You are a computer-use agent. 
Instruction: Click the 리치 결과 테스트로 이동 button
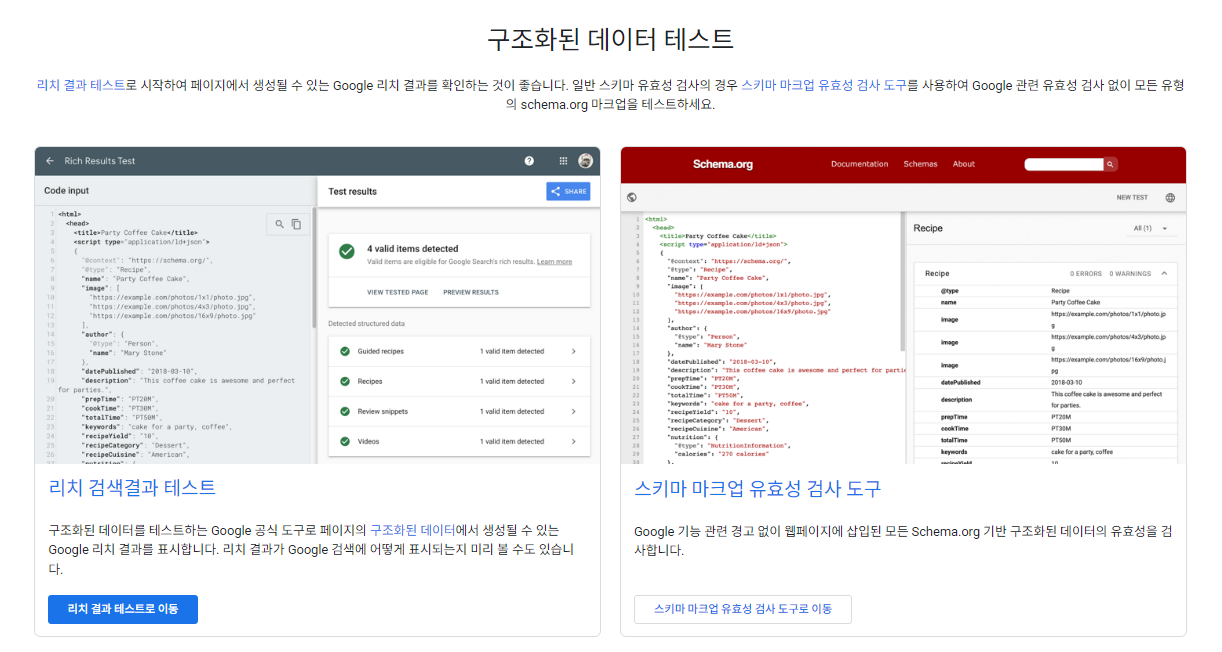(x=122, y=609)
